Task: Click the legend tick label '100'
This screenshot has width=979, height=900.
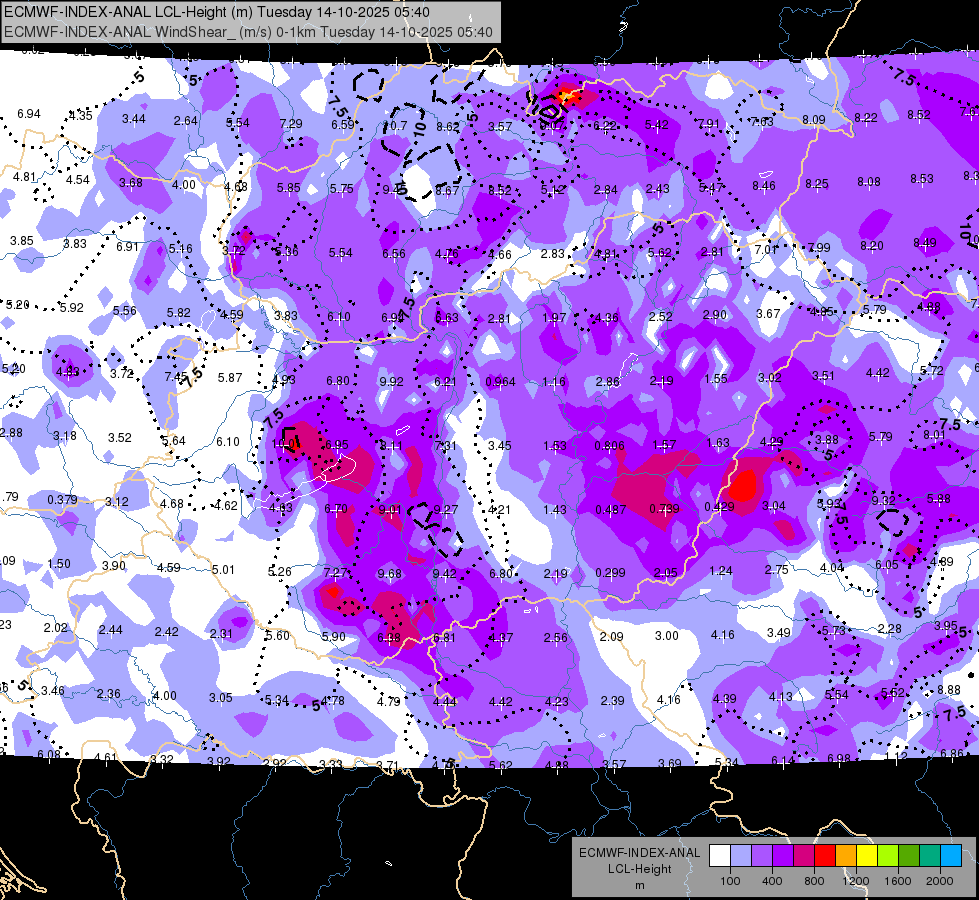Action: pyautogui.click(x=730, y=881)
